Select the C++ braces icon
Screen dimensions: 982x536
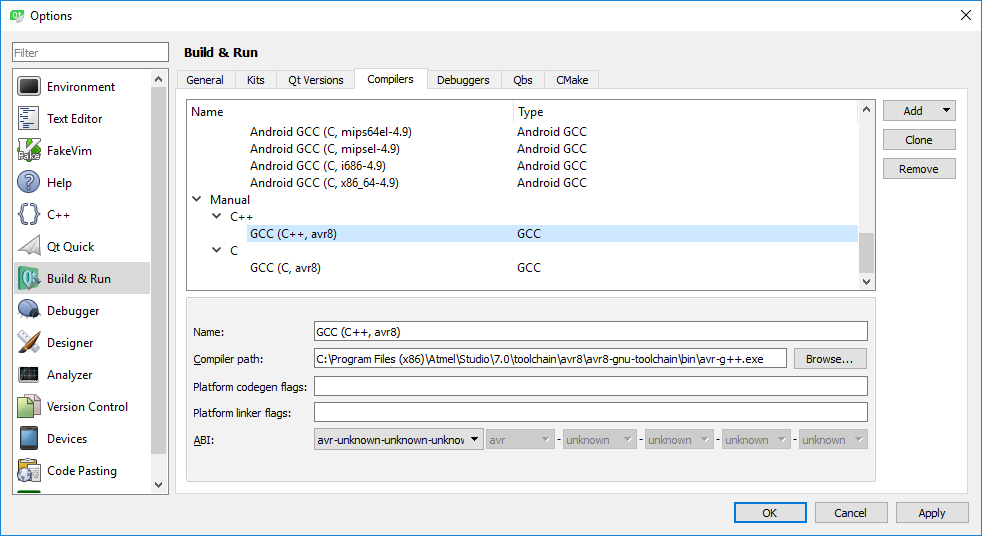pos(29,215)
